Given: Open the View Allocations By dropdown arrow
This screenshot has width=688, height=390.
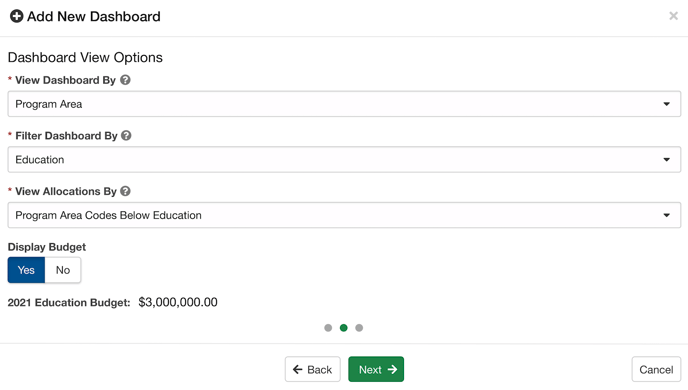Looking at the screenshot, I should pos(666,215).
